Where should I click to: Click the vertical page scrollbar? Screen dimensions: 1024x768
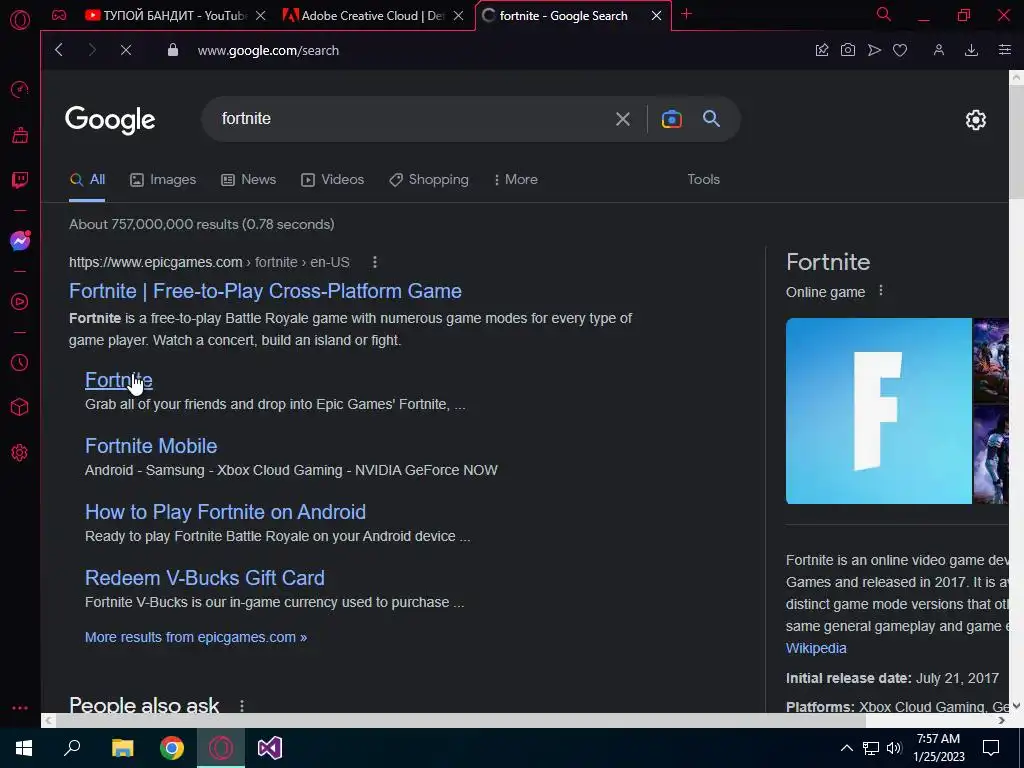pyautogui.click(x=1016, y=140)
